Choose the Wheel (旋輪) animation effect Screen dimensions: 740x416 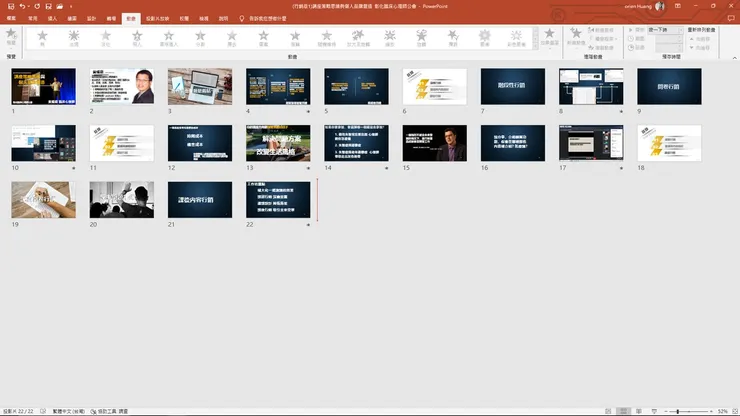295,38
